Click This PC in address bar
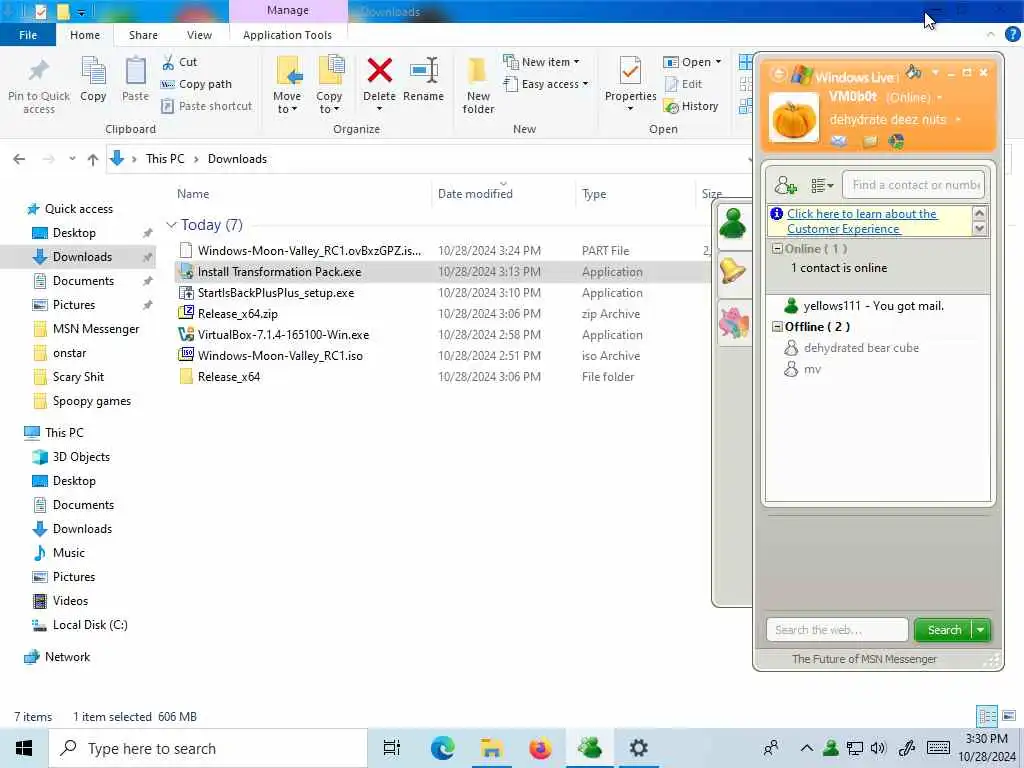This screenshot has height=768, width=1024. pyautogui.click(x=165, y=159)
